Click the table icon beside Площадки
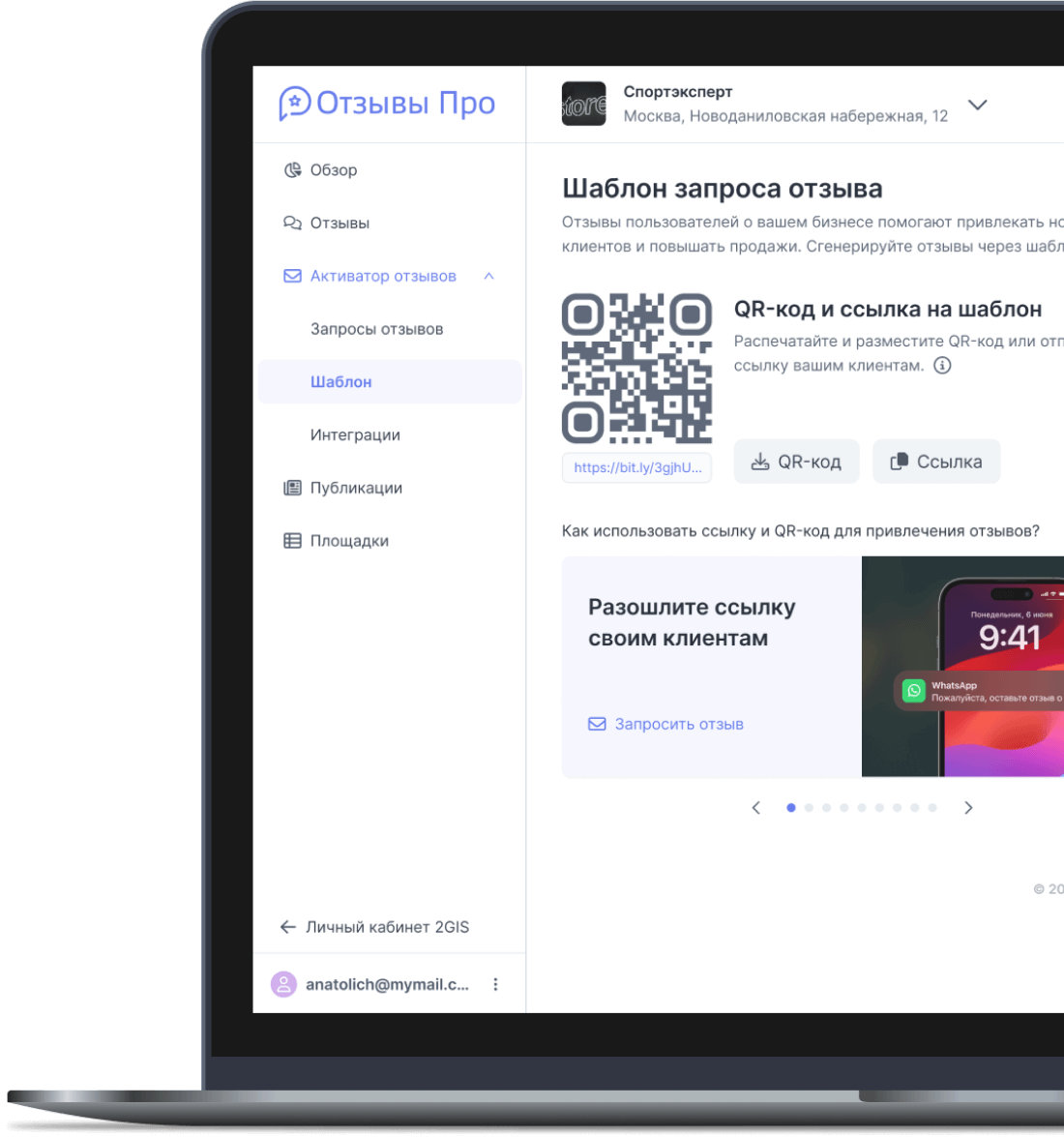1064x1137 pixels. (x=292, y=541)
